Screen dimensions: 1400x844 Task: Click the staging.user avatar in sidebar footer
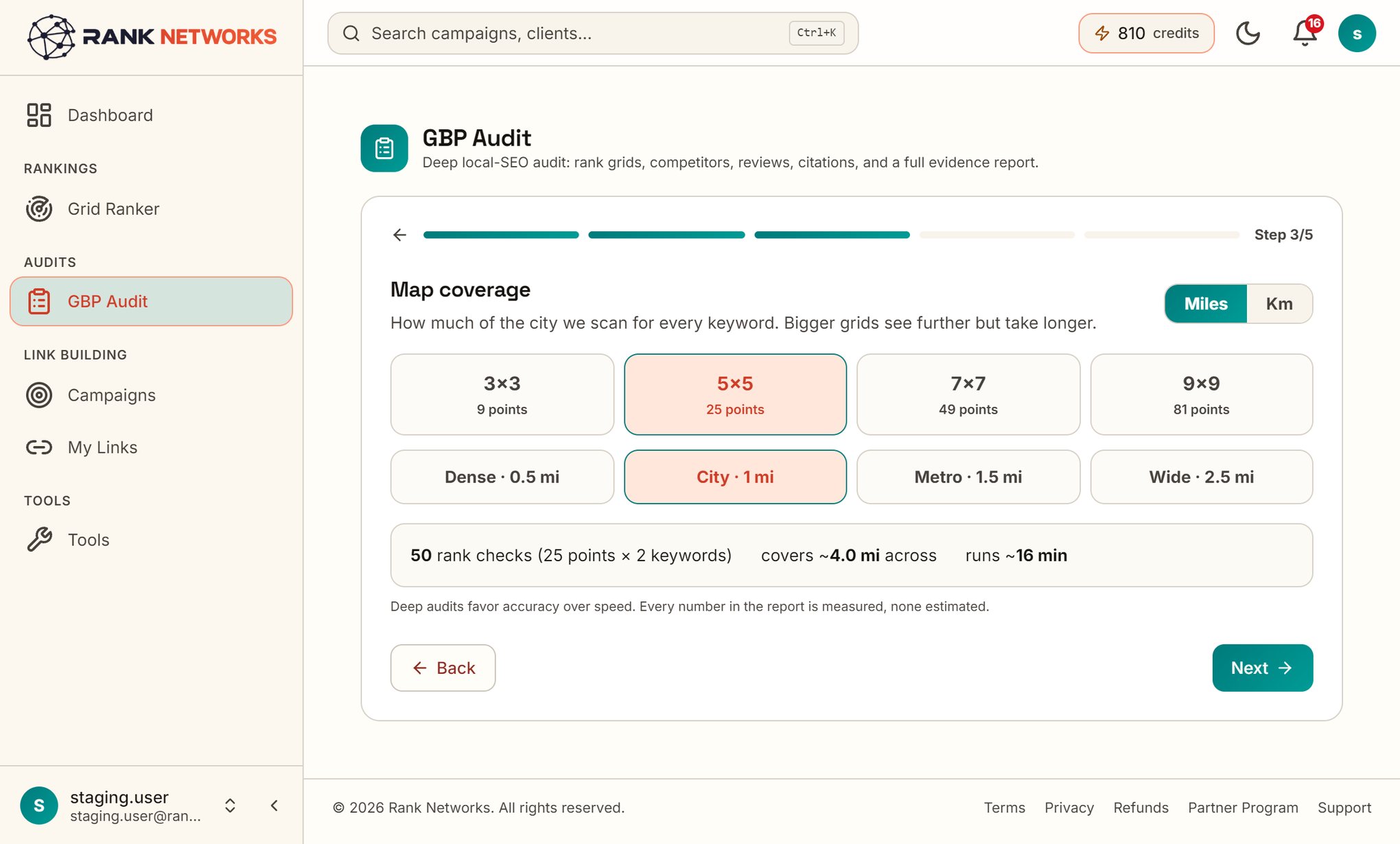pyautogui.click(x=39, y=805)
